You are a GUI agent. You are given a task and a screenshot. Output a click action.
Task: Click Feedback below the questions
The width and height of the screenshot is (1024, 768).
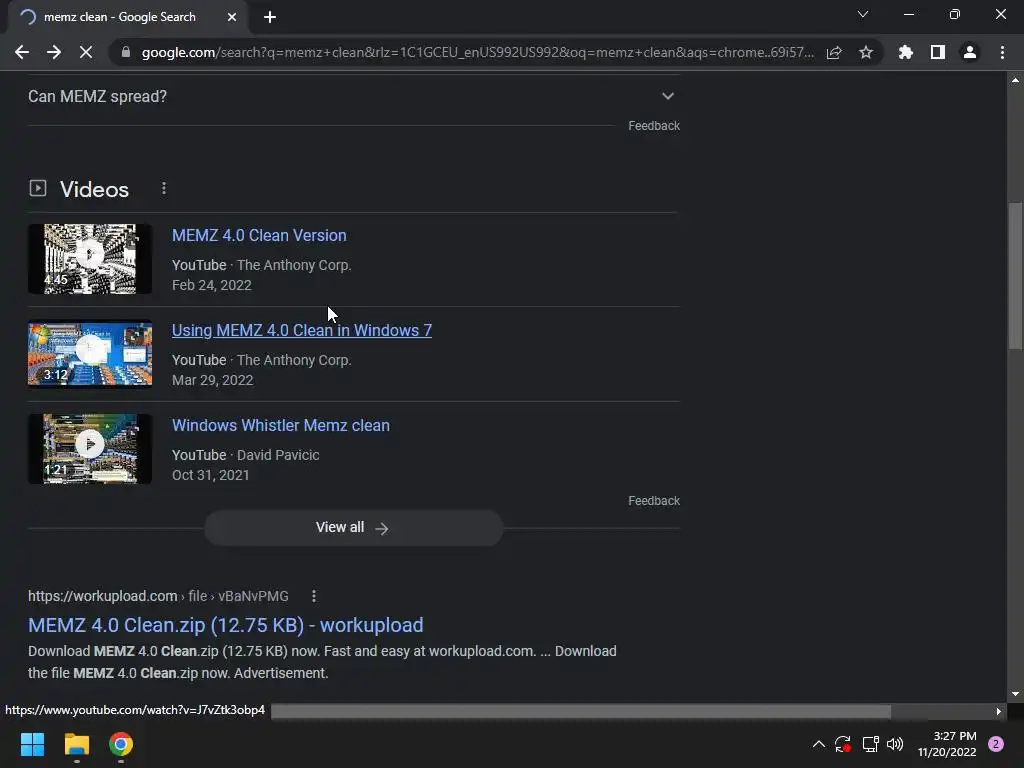click(654, 125)
